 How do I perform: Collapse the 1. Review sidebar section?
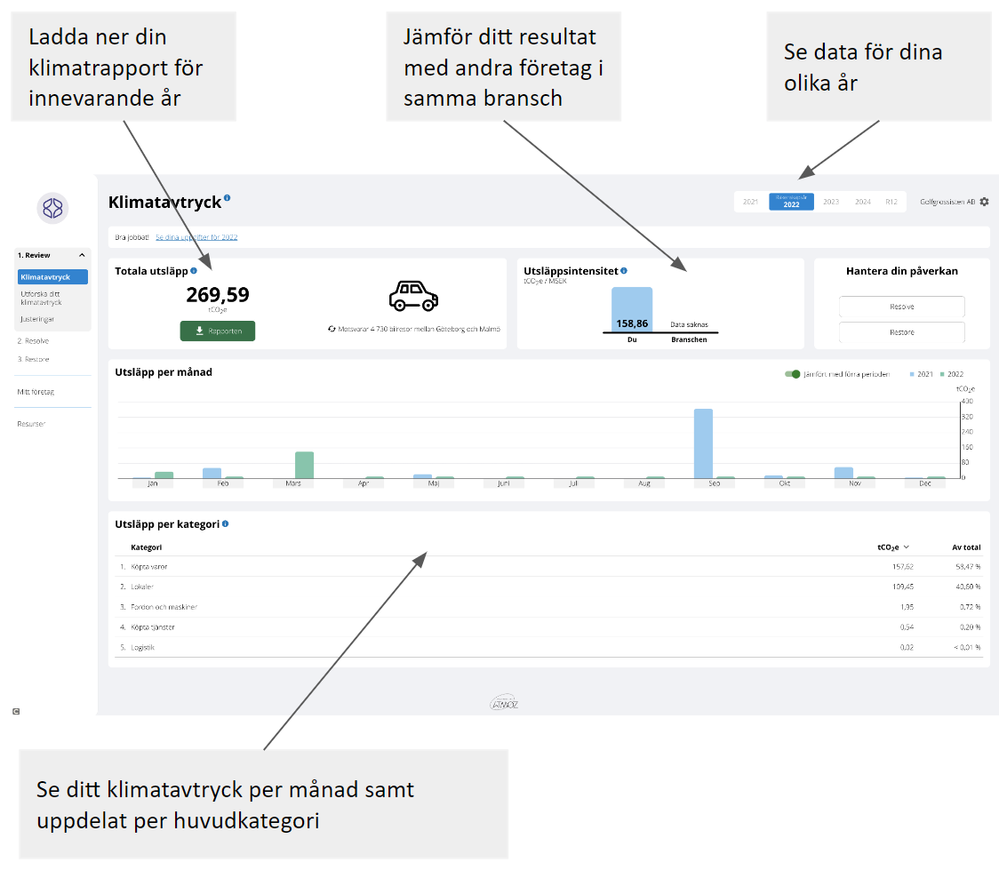click(82, 255)
